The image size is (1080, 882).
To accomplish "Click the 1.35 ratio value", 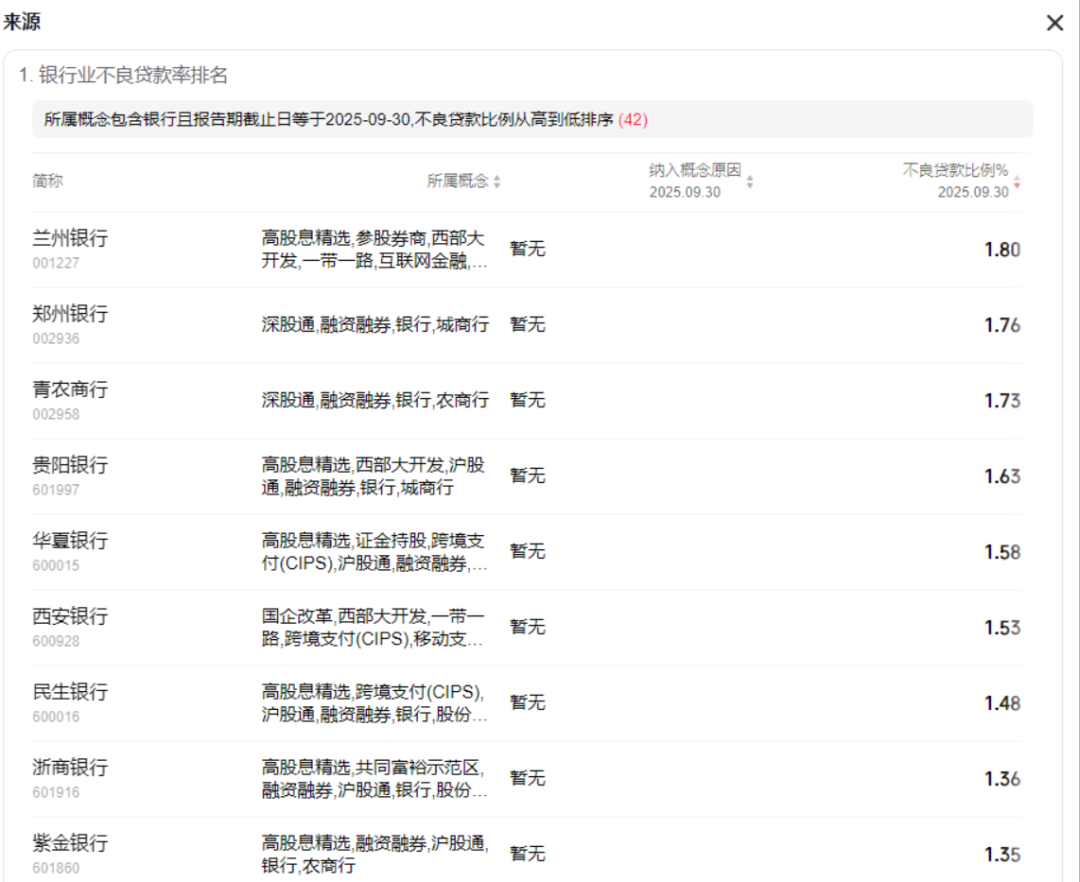I will pos(1002,856).
